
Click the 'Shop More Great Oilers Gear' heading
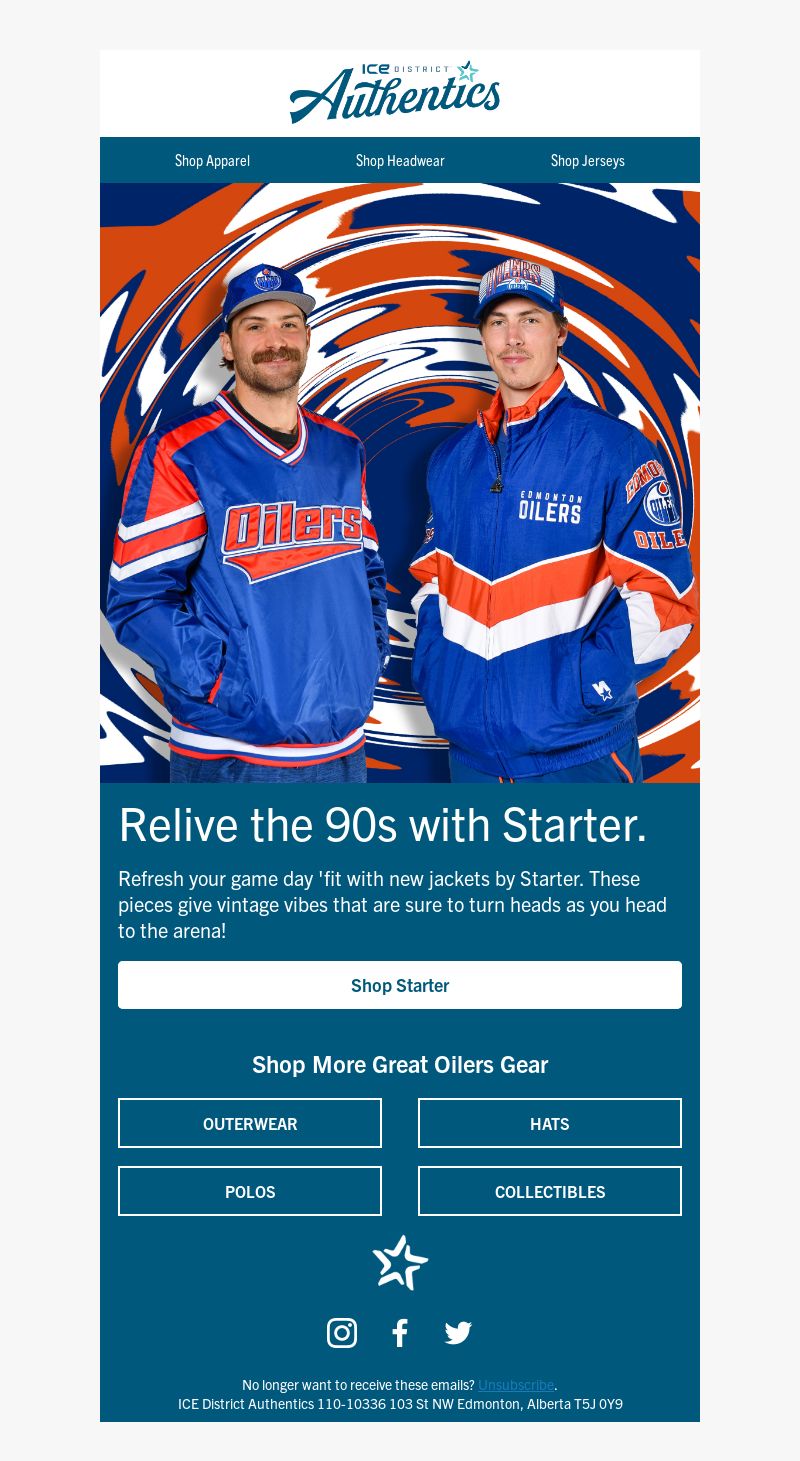coord(400,1065)
